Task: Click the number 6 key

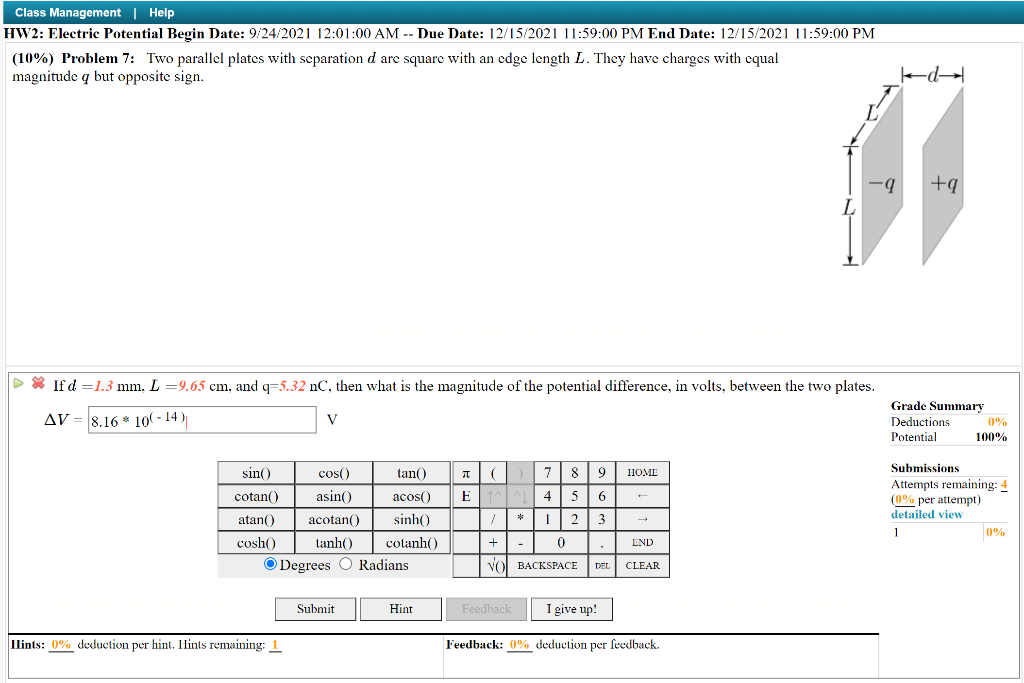Action: (601, 496)
